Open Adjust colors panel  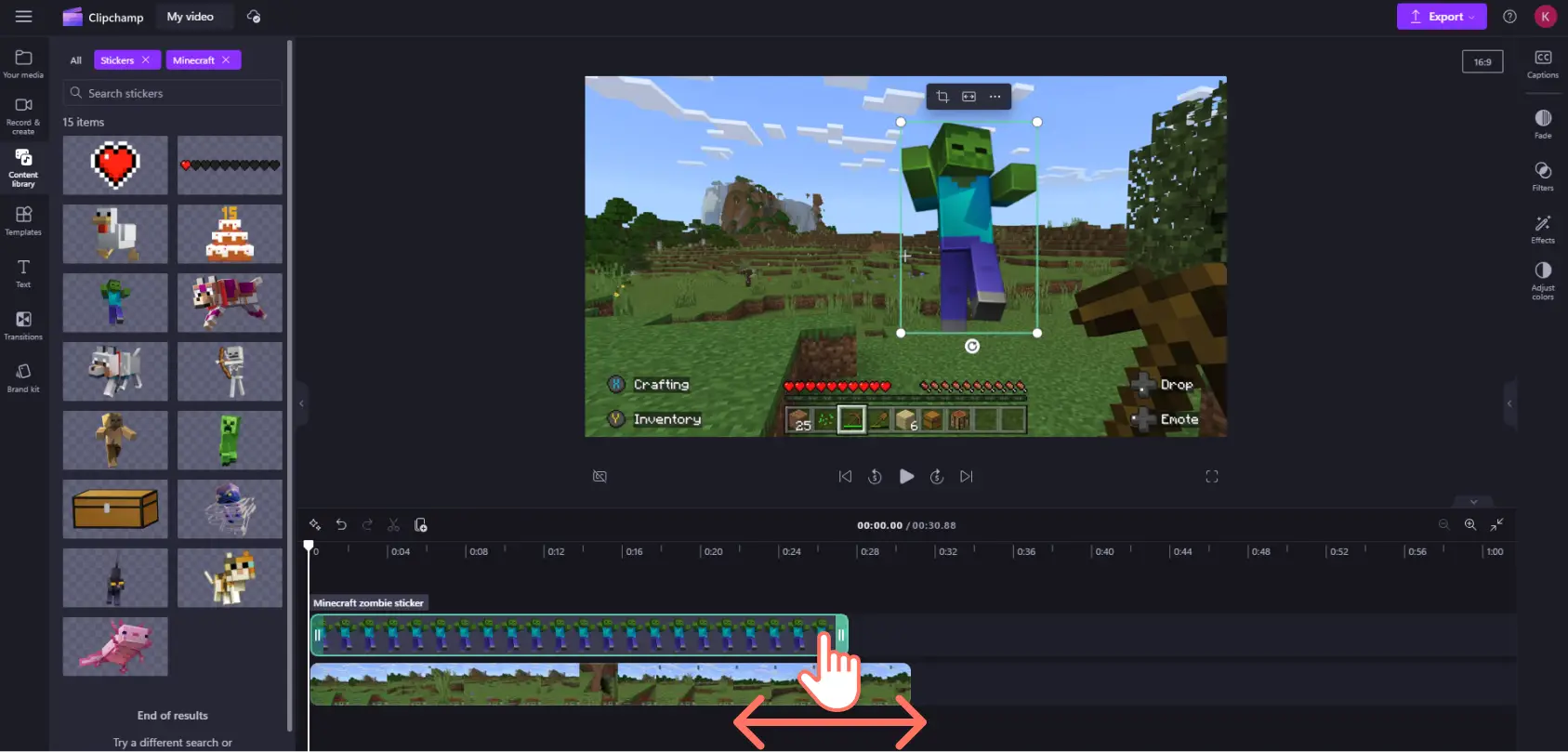(x=1542, y=280)
